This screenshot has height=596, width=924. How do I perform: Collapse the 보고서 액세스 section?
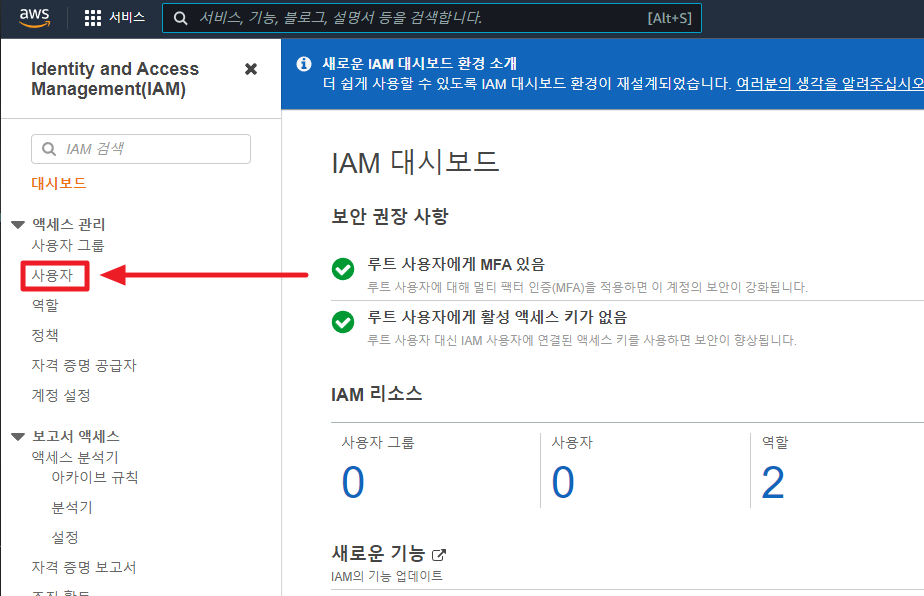[18, 437]
